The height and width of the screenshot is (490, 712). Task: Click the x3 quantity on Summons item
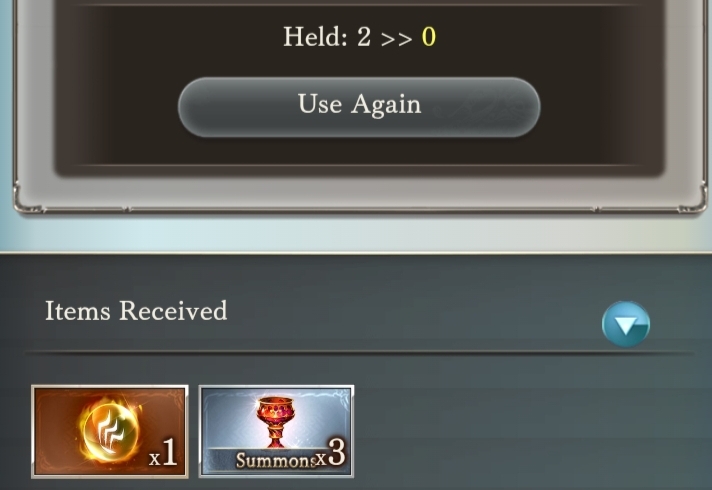point(331,453)
